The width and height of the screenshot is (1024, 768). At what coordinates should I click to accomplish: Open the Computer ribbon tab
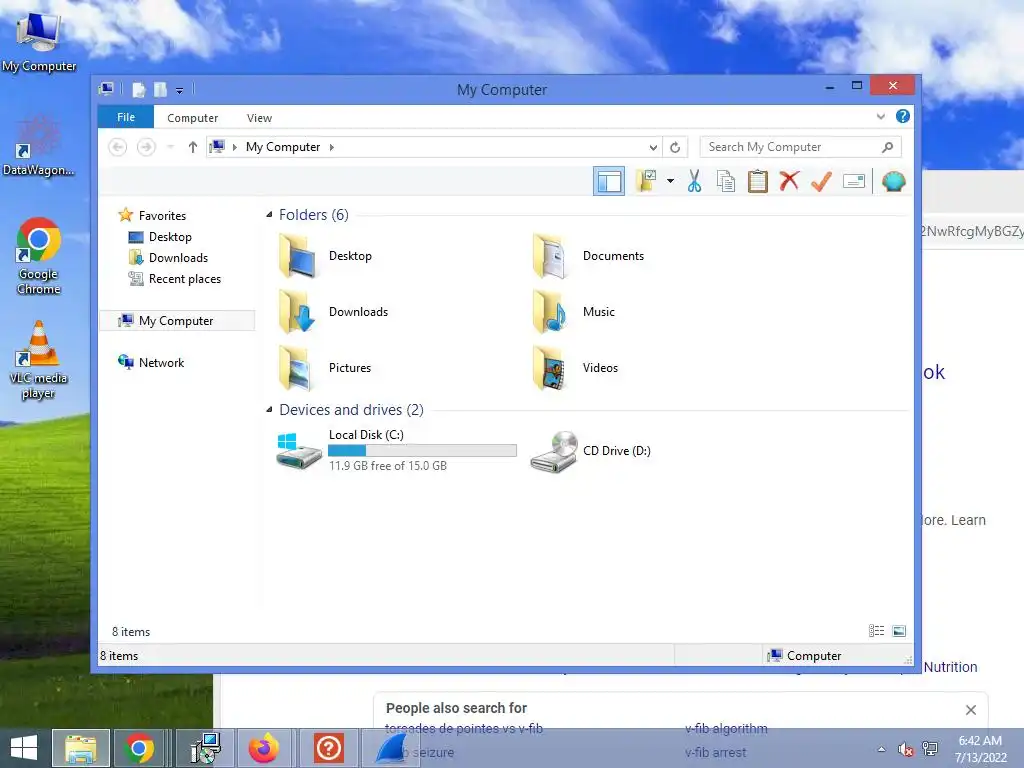point(192,118)
